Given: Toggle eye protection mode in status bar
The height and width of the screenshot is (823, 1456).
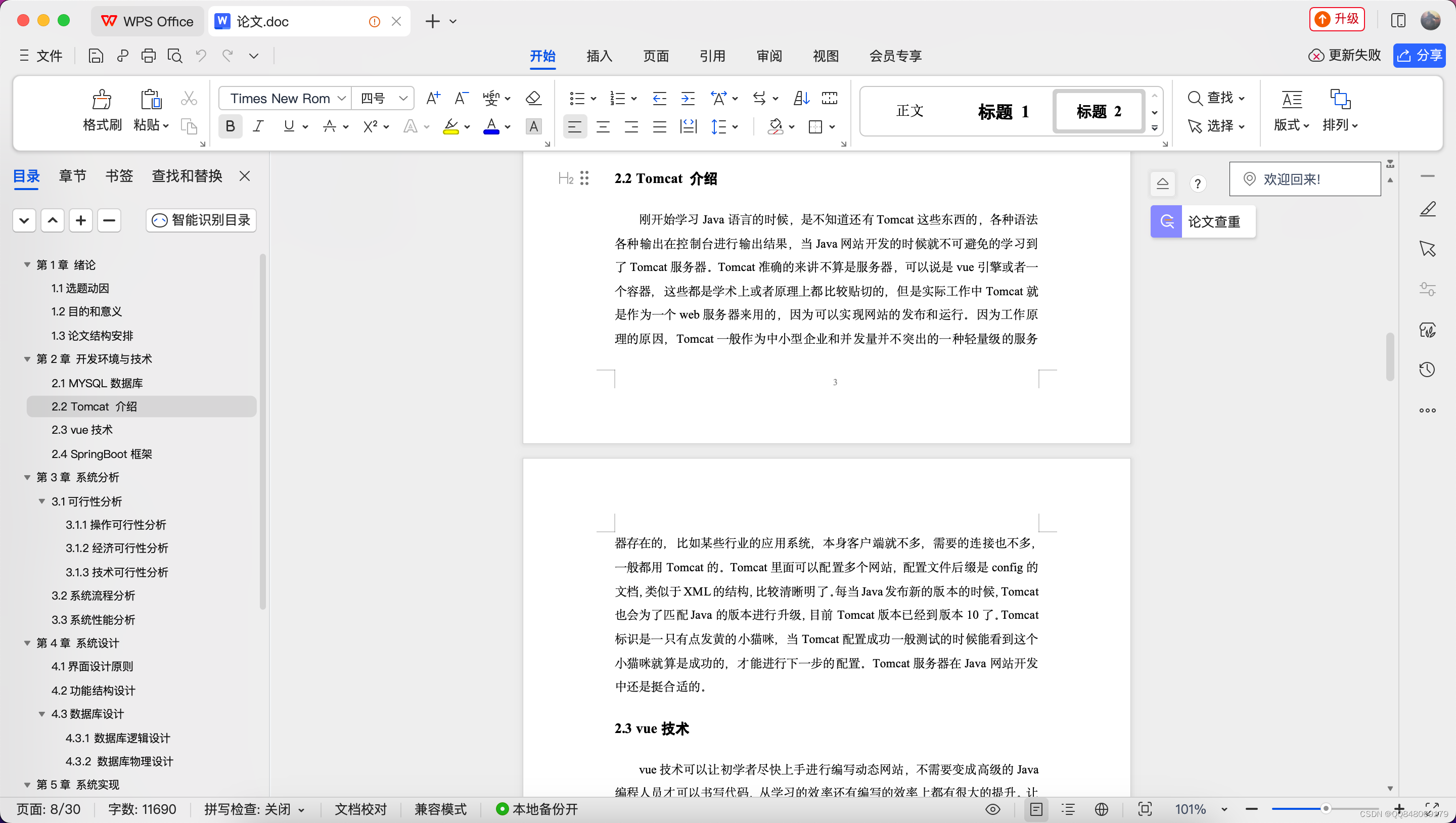Looking at the screenshot, I should point(992,809).
